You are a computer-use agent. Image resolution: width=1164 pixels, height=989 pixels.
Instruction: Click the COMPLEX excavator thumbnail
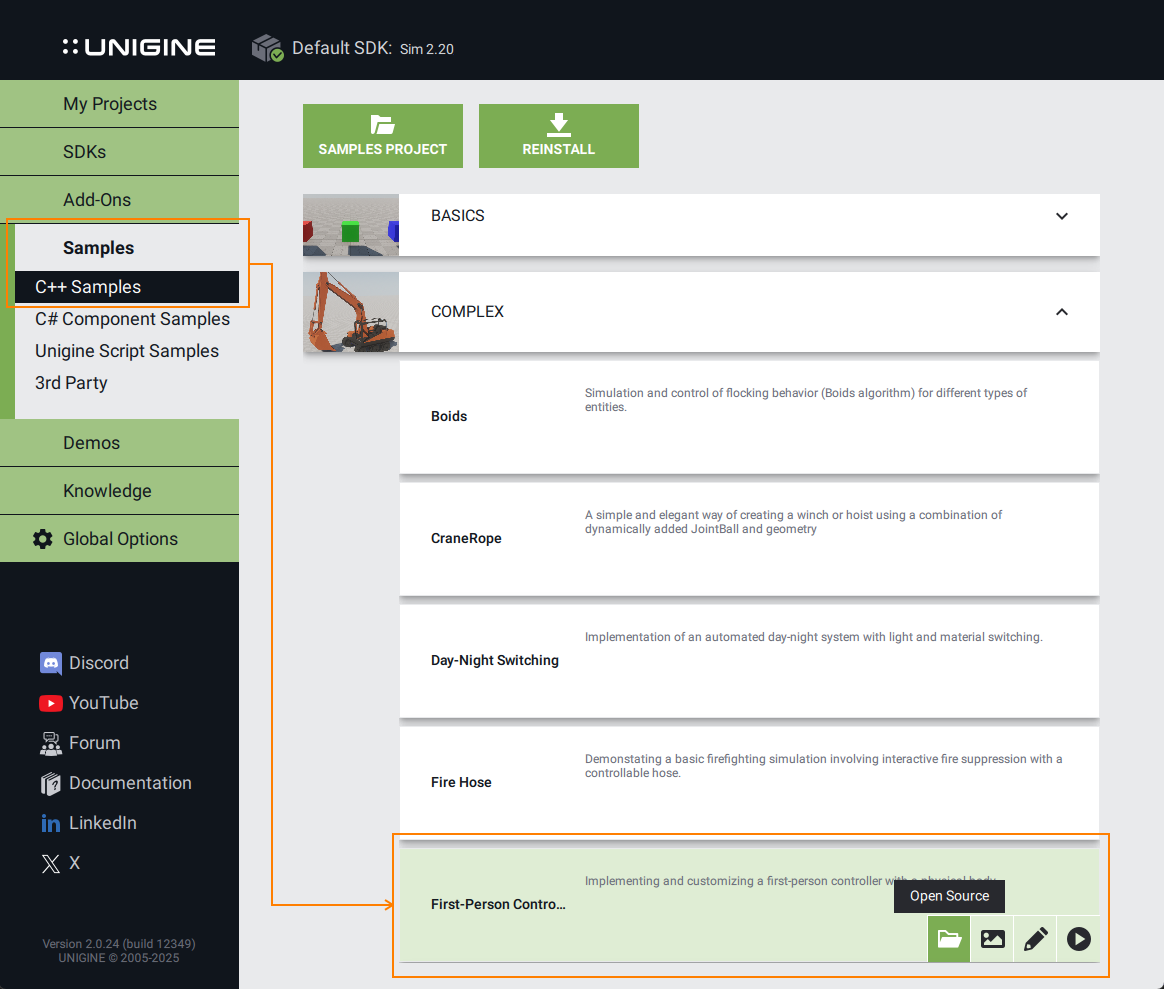click(x=350, y=312)
